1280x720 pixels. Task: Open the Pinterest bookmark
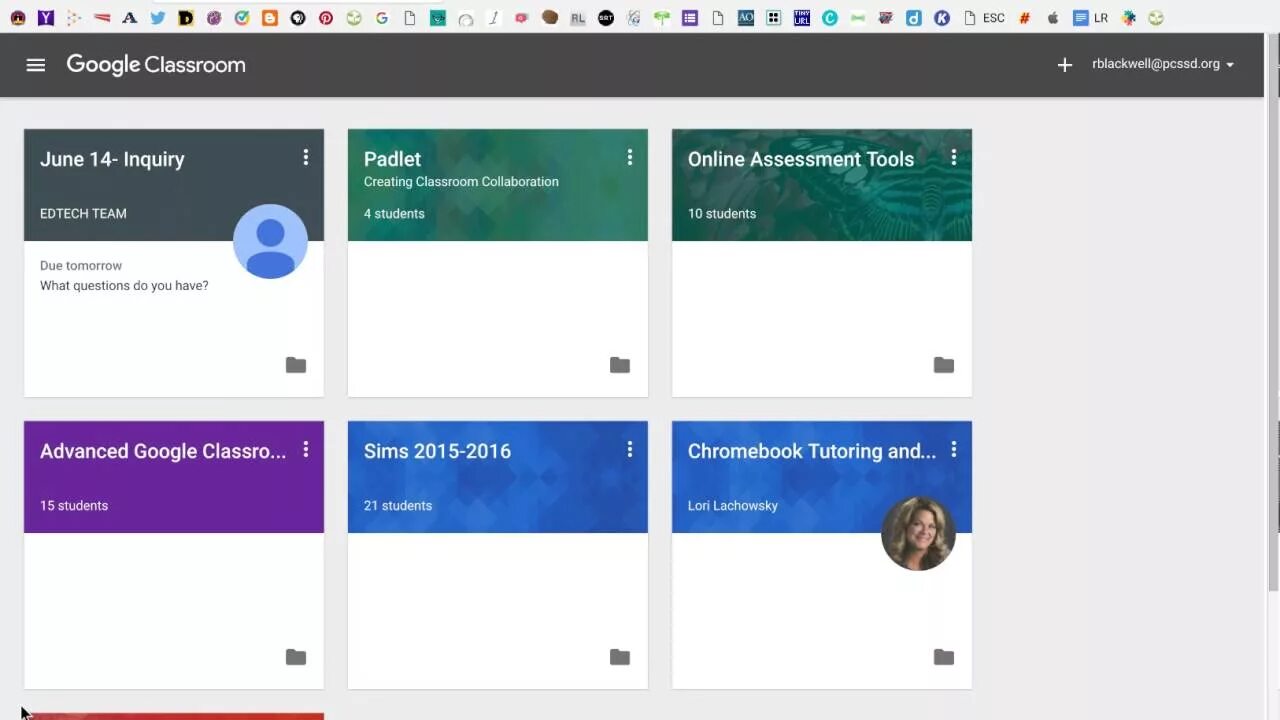click(x=325, y=17)
